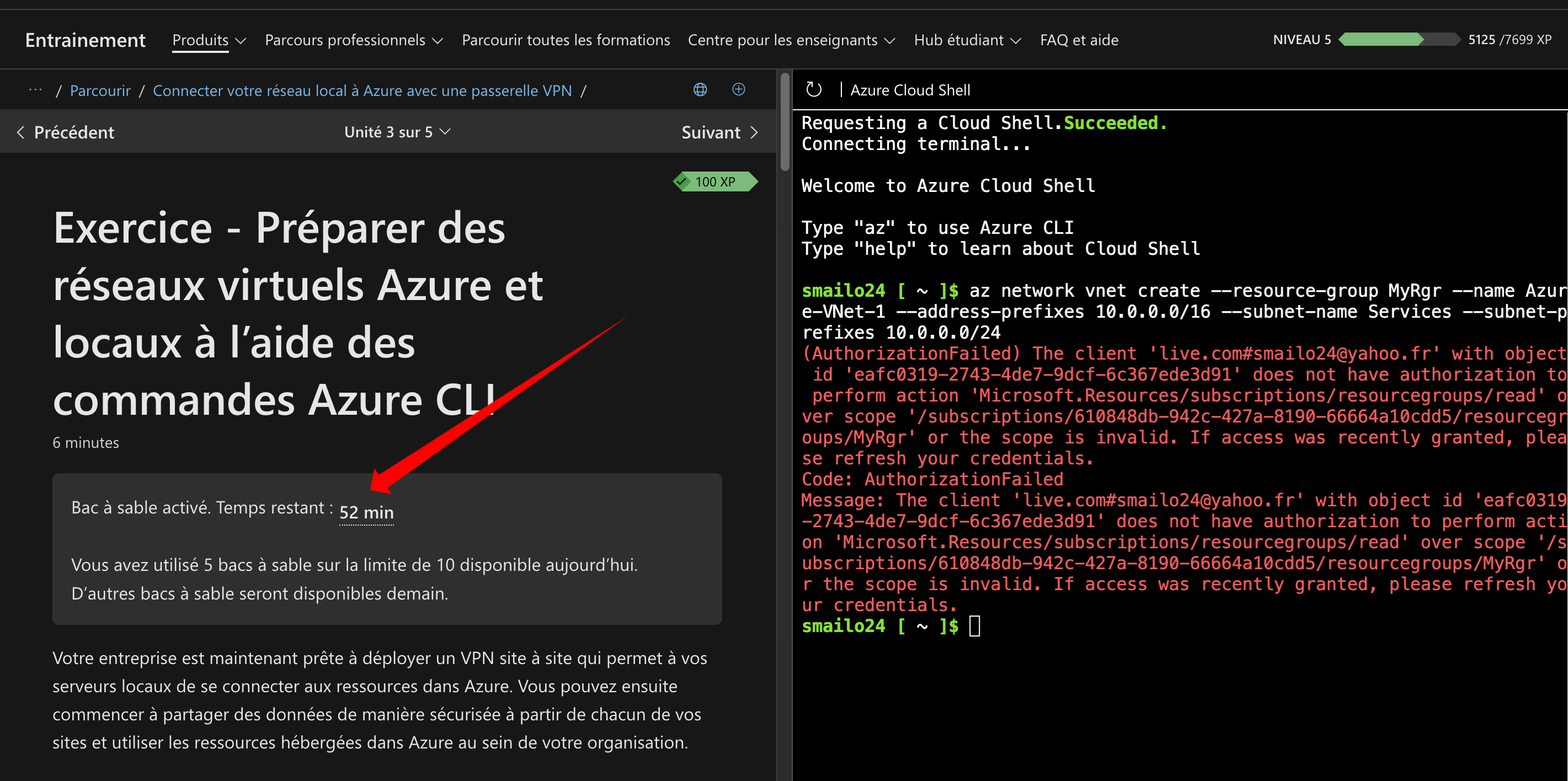Open the breadcrumb ellipsis menu
This screenshot has height=781, width=1568.
pyautogui.click(x=35, y=89)
